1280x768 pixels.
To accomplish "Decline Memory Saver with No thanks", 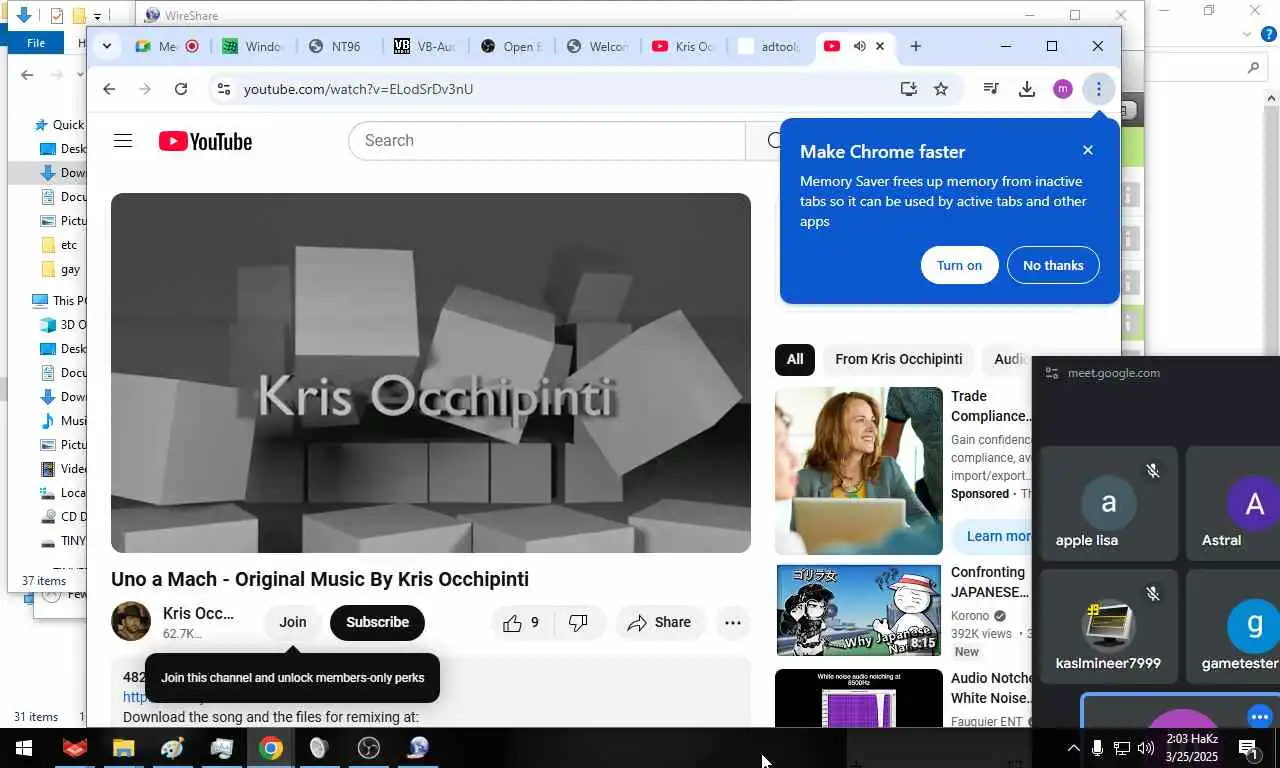I will pyautogui.click(x=1053, y=265).
